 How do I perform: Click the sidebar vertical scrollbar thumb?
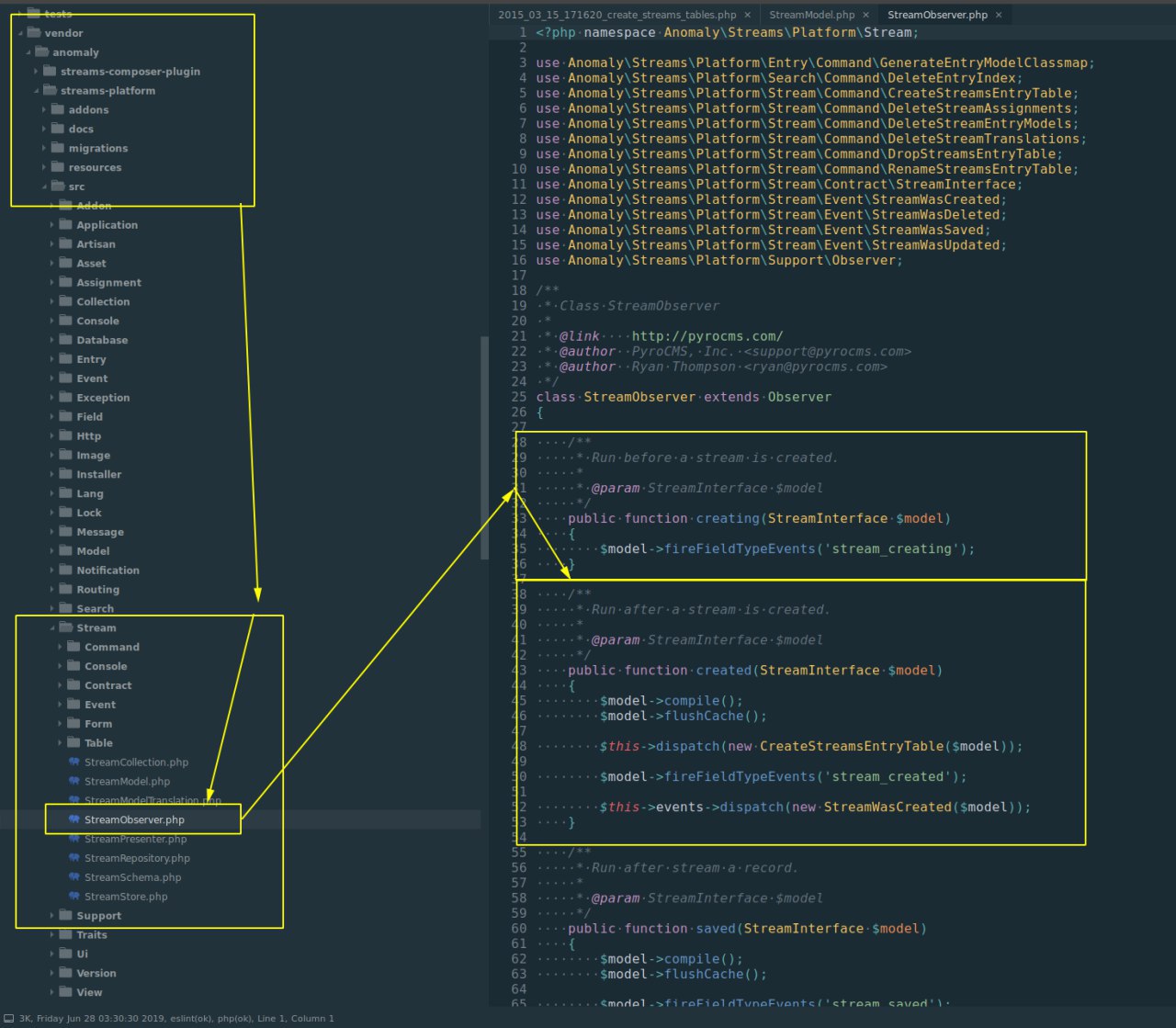[x=484, y=448]
